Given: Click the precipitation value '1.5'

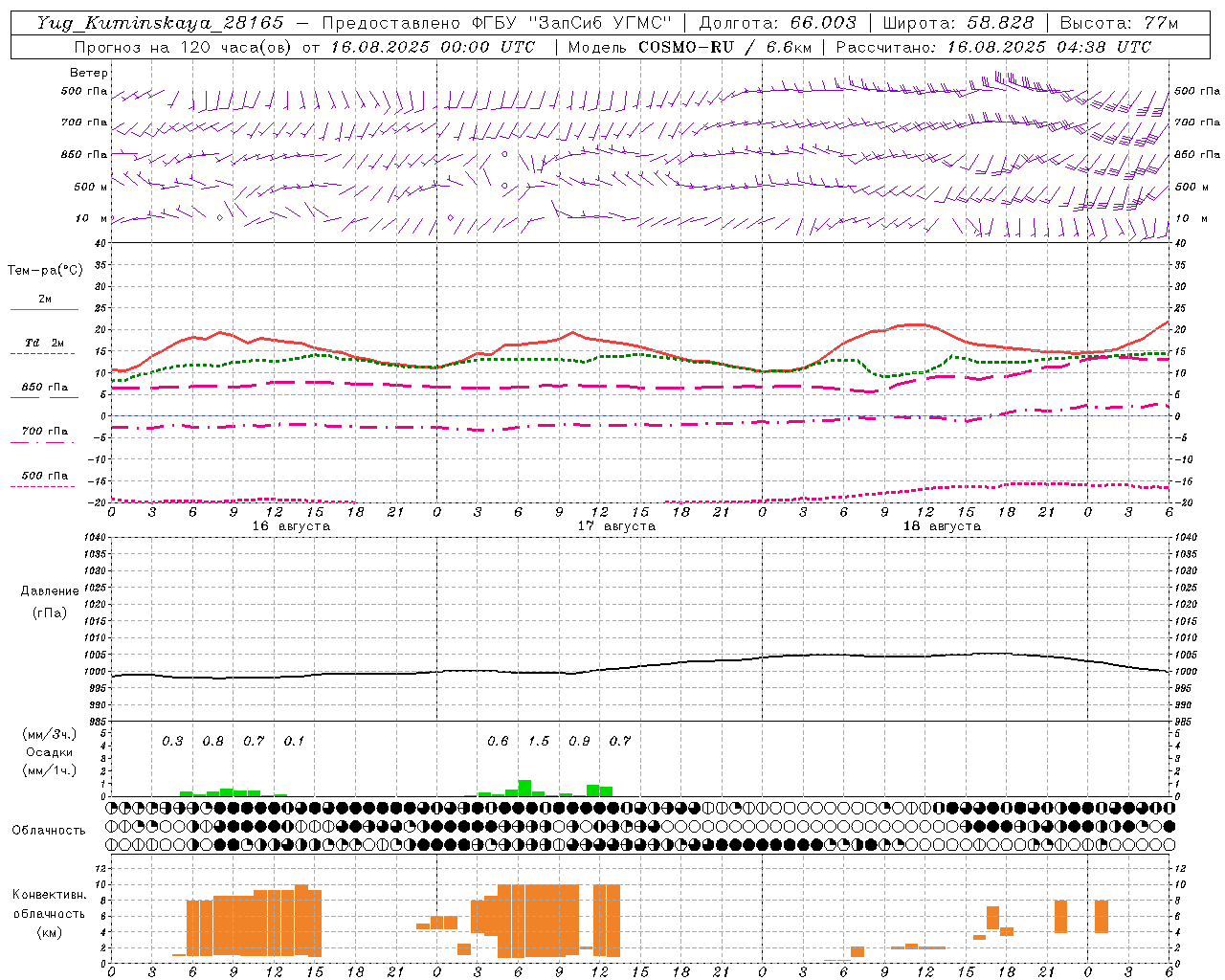Looking at the screenshot, I should (539, 741).
